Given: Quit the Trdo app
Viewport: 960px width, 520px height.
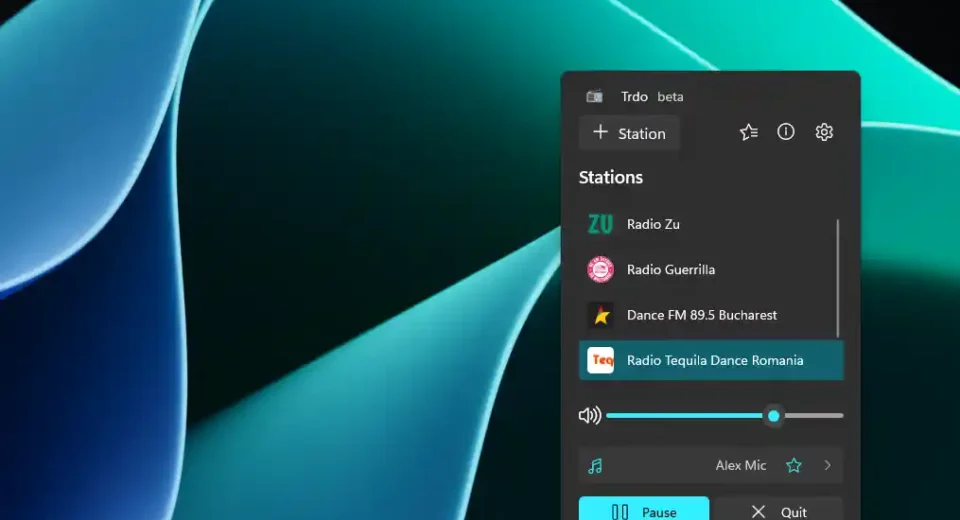Looking at the screenshot, I should [x=778, y=511].
